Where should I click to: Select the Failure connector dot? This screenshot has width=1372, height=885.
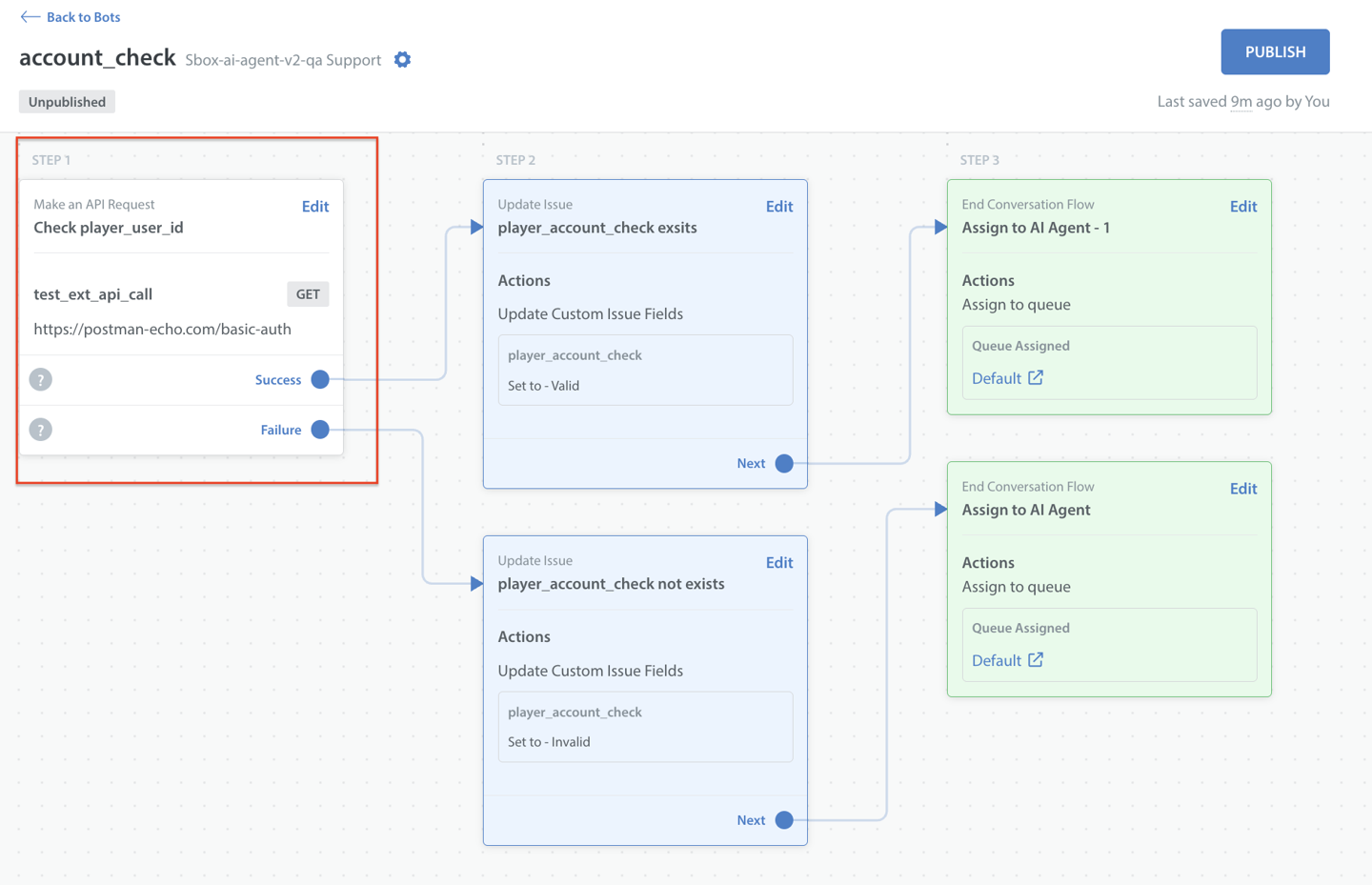pos(320,430)
